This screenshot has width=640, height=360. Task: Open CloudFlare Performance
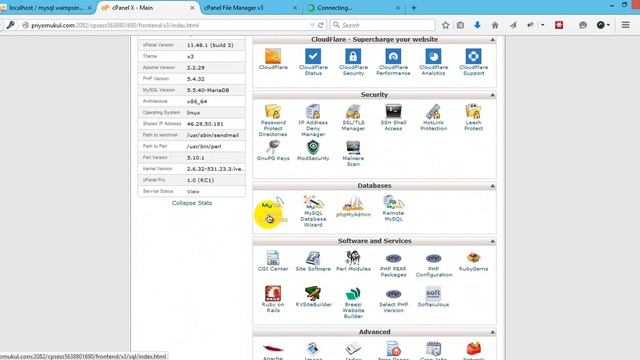pos(393,62)
